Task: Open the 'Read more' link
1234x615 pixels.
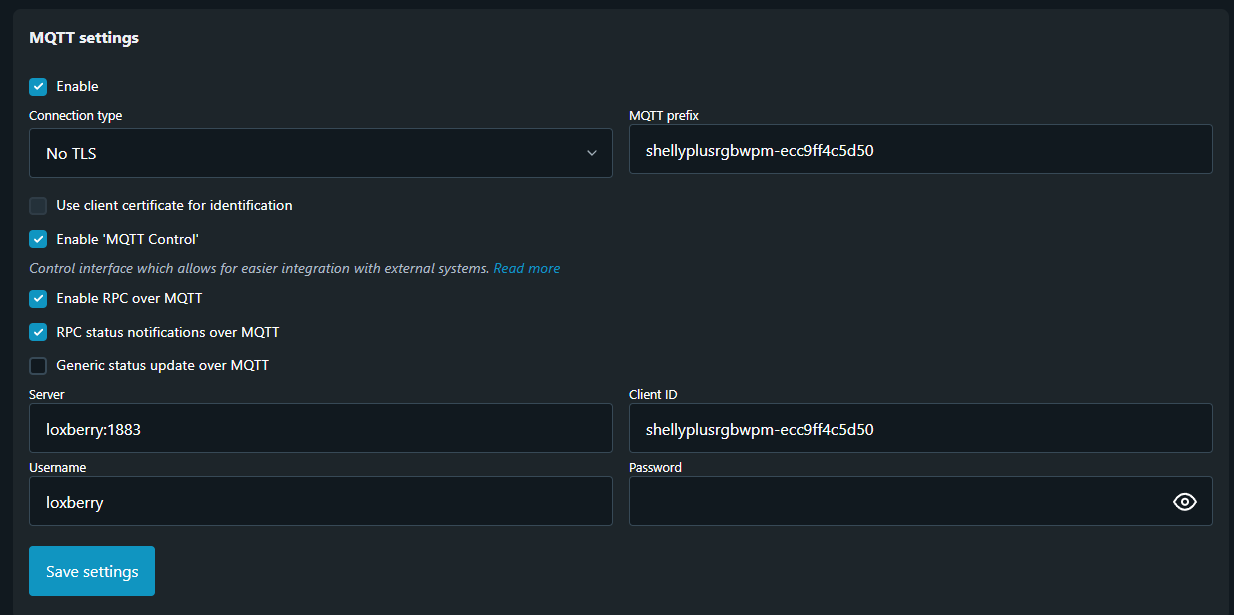Action: 526,269
